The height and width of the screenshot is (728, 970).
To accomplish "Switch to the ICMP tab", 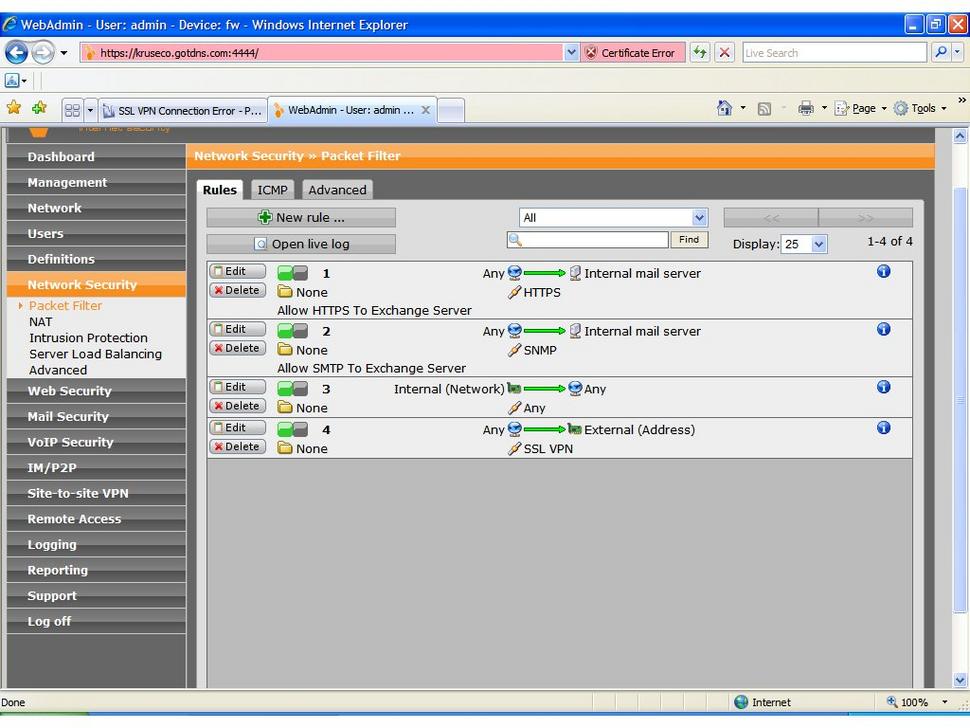I will [272, 190].
